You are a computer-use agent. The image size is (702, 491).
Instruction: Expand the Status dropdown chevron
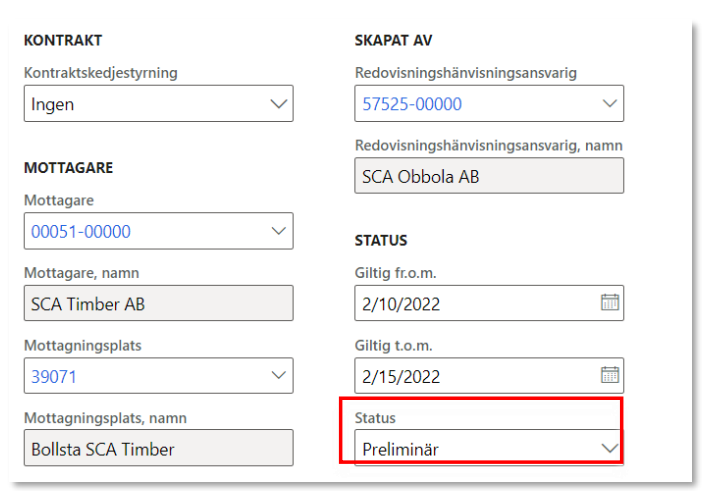pyautogui.click(x=609, y=449)
